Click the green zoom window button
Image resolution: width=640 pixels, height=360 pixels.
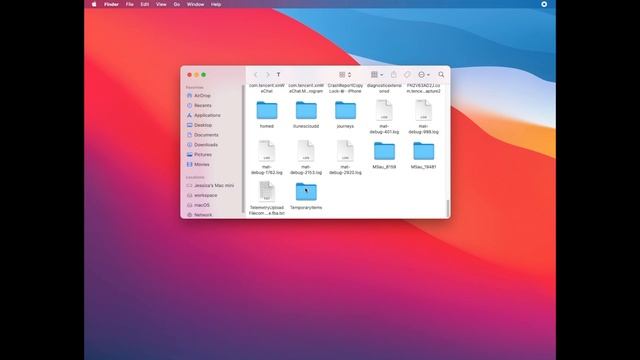pyautogui.click(x=203, y=75)
